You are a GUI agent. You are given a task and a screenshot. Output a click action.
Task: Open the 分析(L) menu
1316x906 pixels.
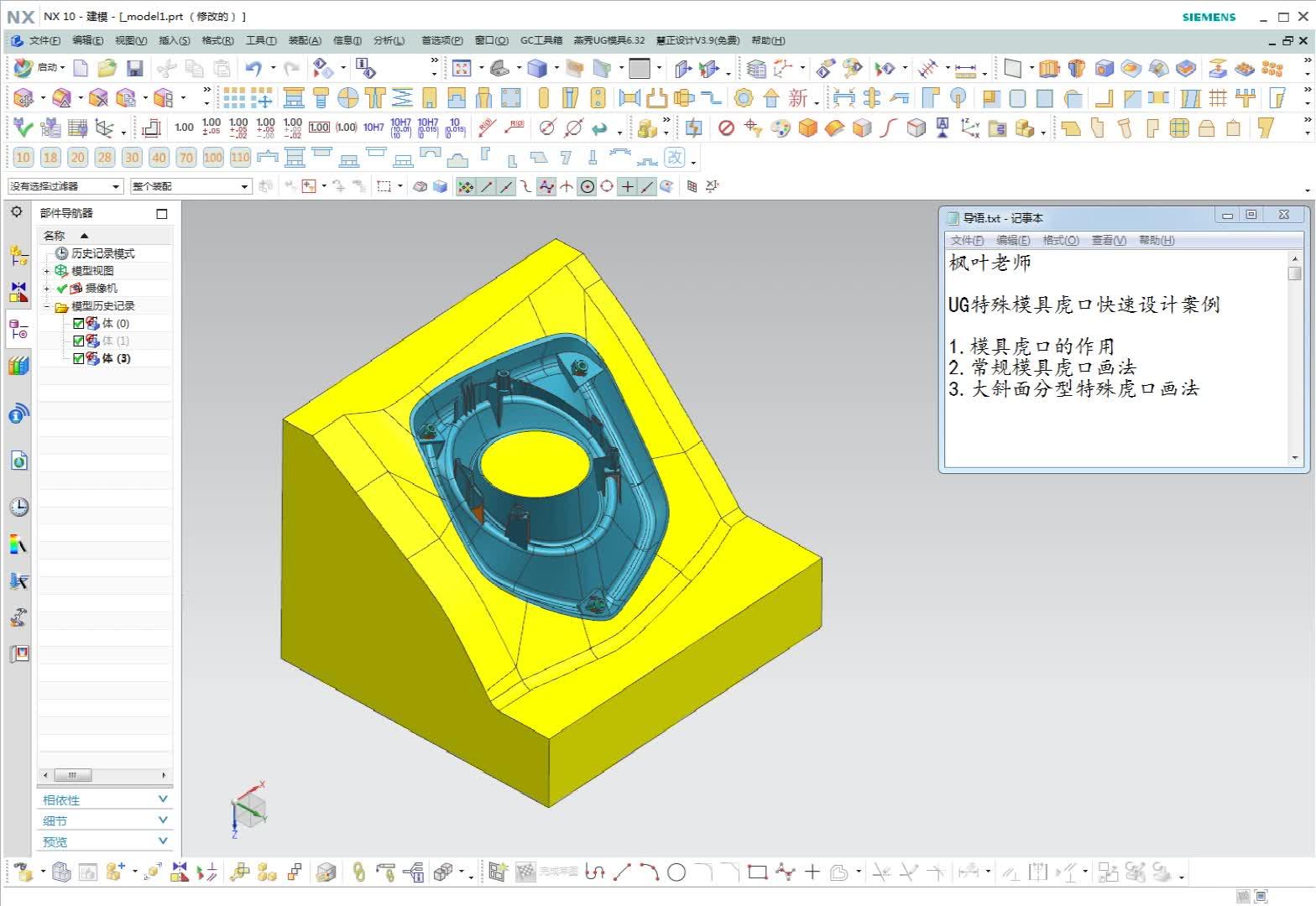click(389, 40)
